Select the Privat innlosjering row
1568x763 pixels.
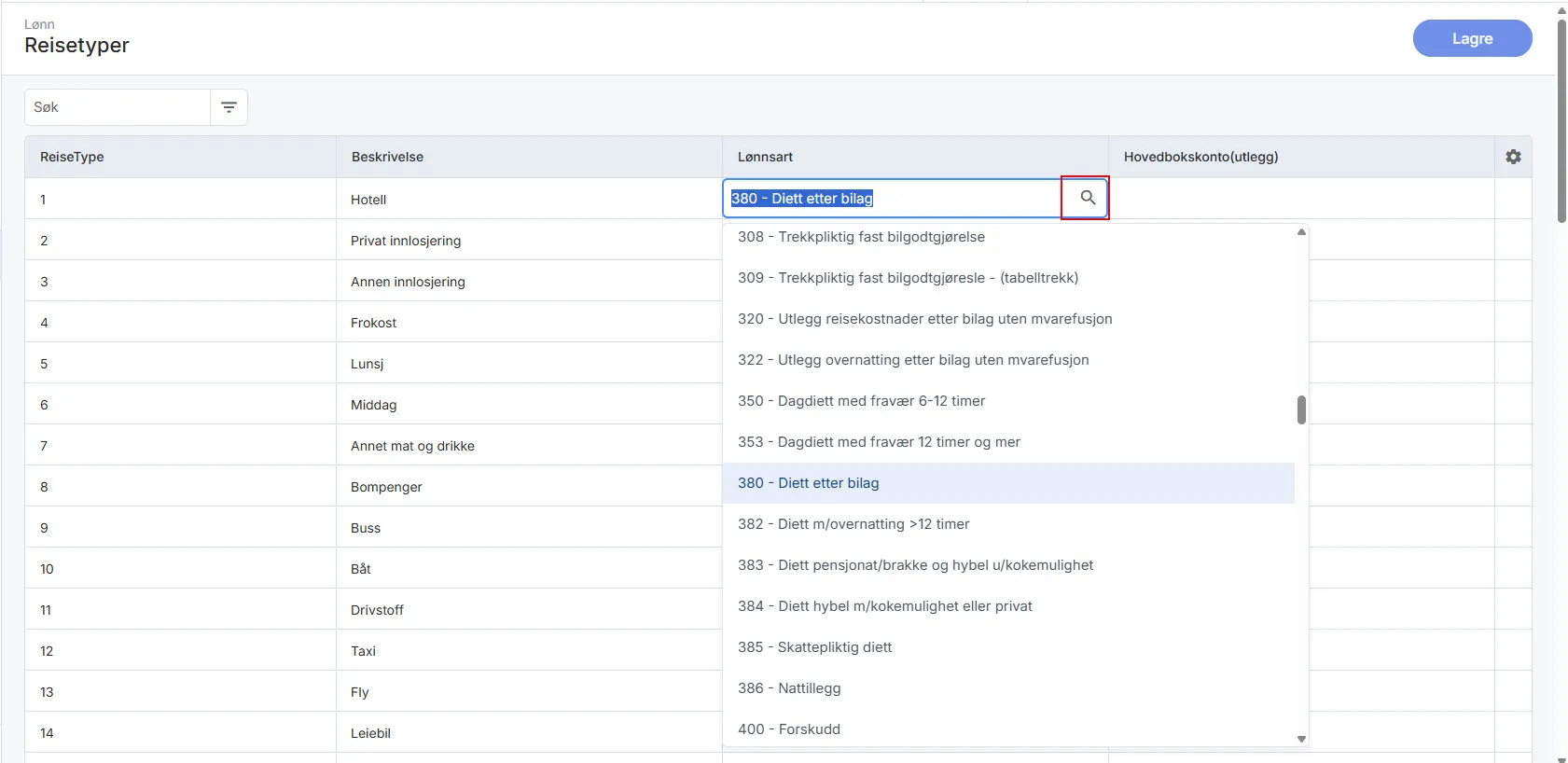click(x=406, y=241)
